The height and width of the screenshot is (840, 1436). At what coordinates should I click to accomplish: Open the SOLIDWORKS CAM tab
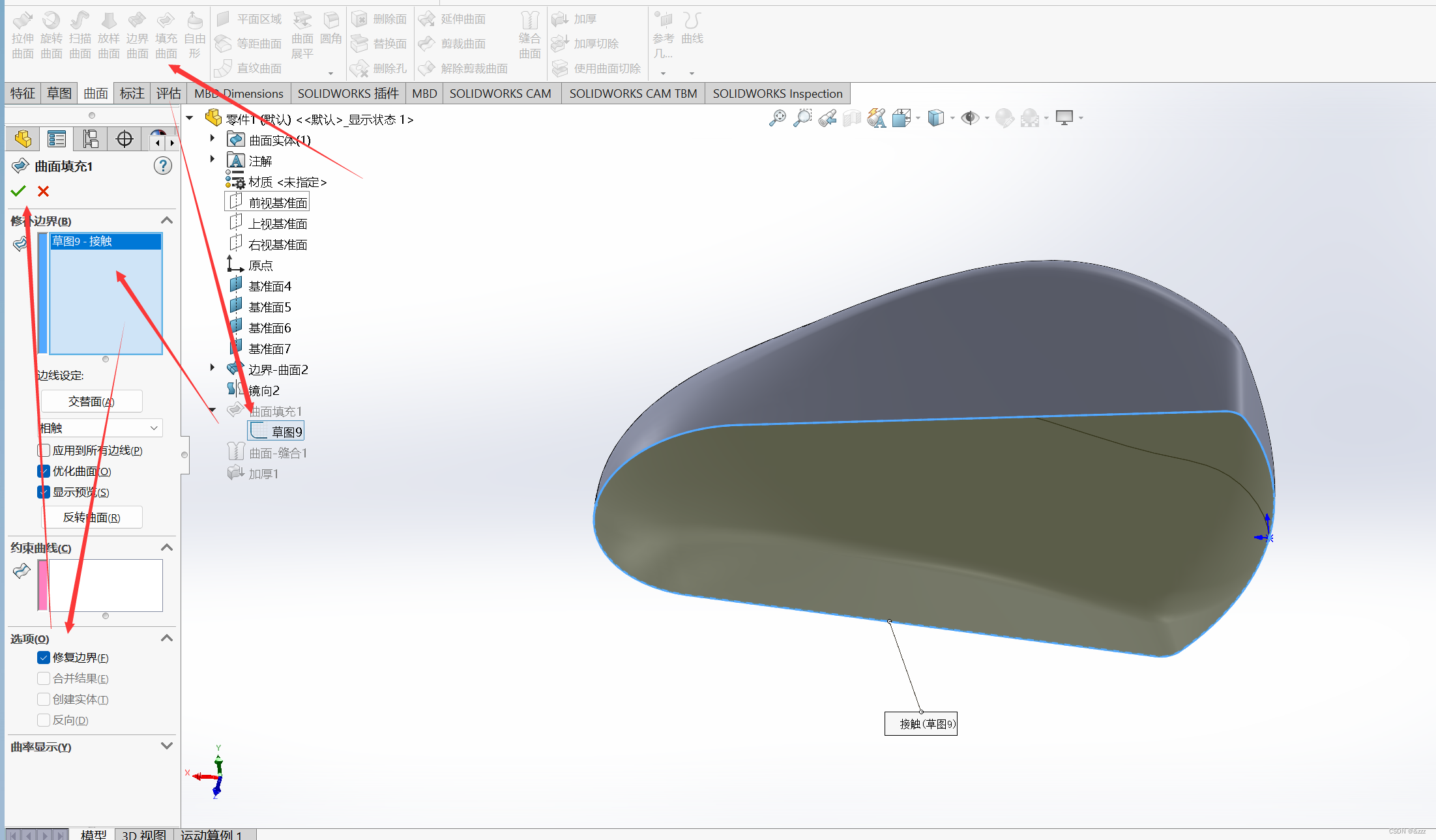coord(500,93)
